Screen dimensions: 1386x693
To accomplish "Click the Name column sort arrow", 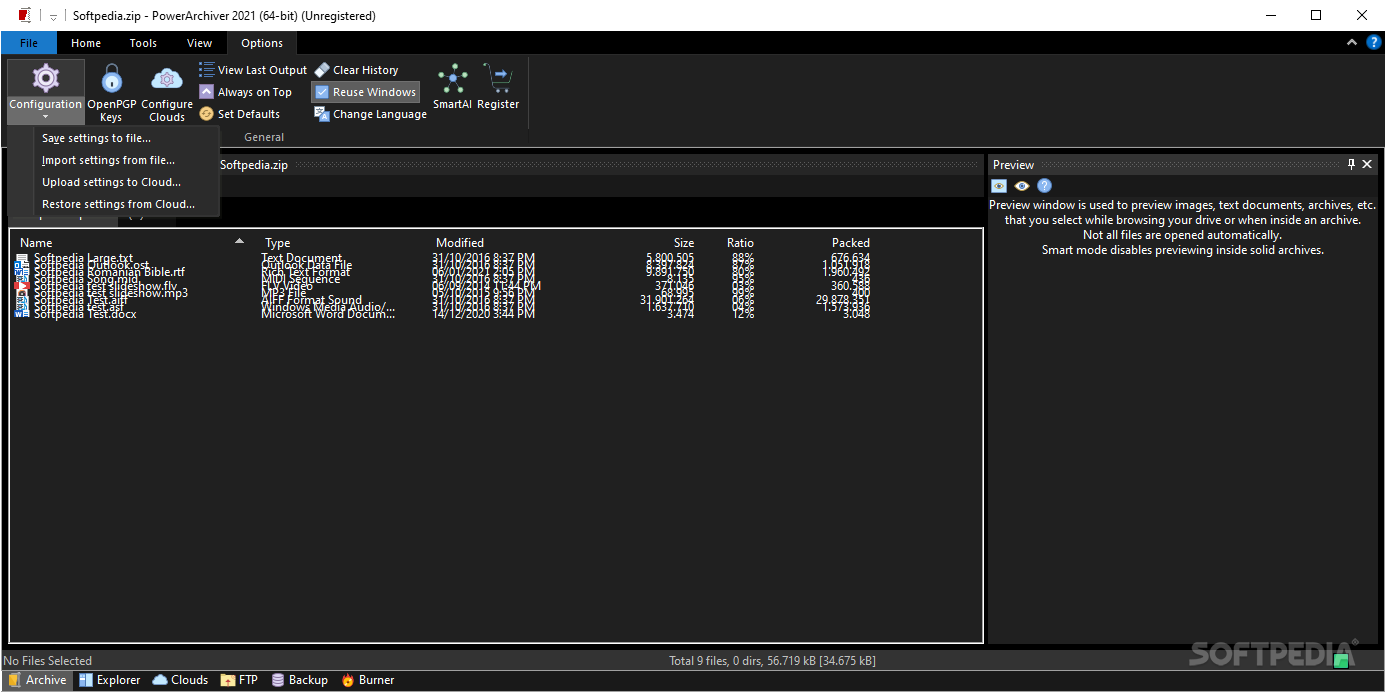I will (239, 241).
